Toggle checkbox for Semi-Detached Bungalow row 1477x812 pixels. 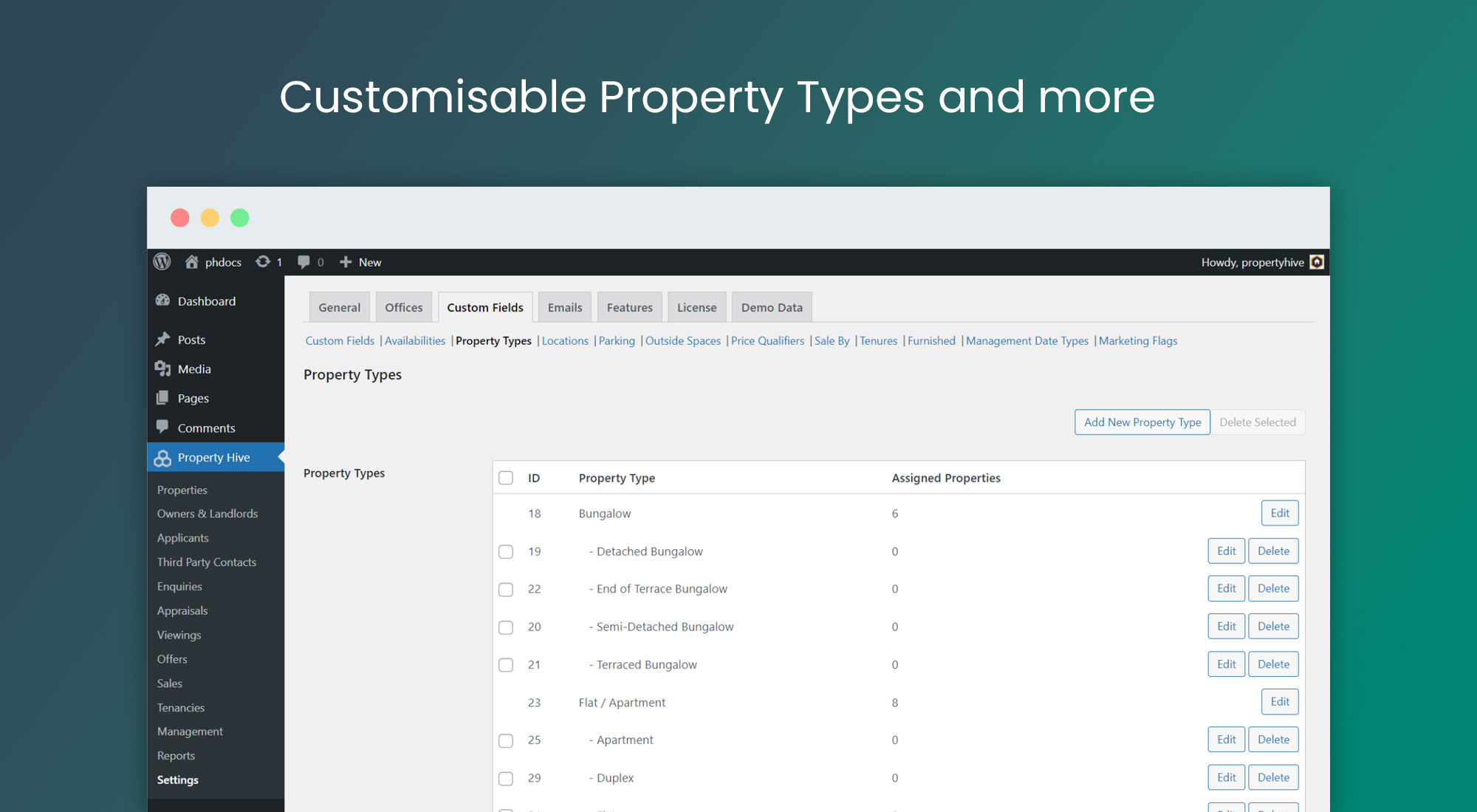tap(507, 626)
